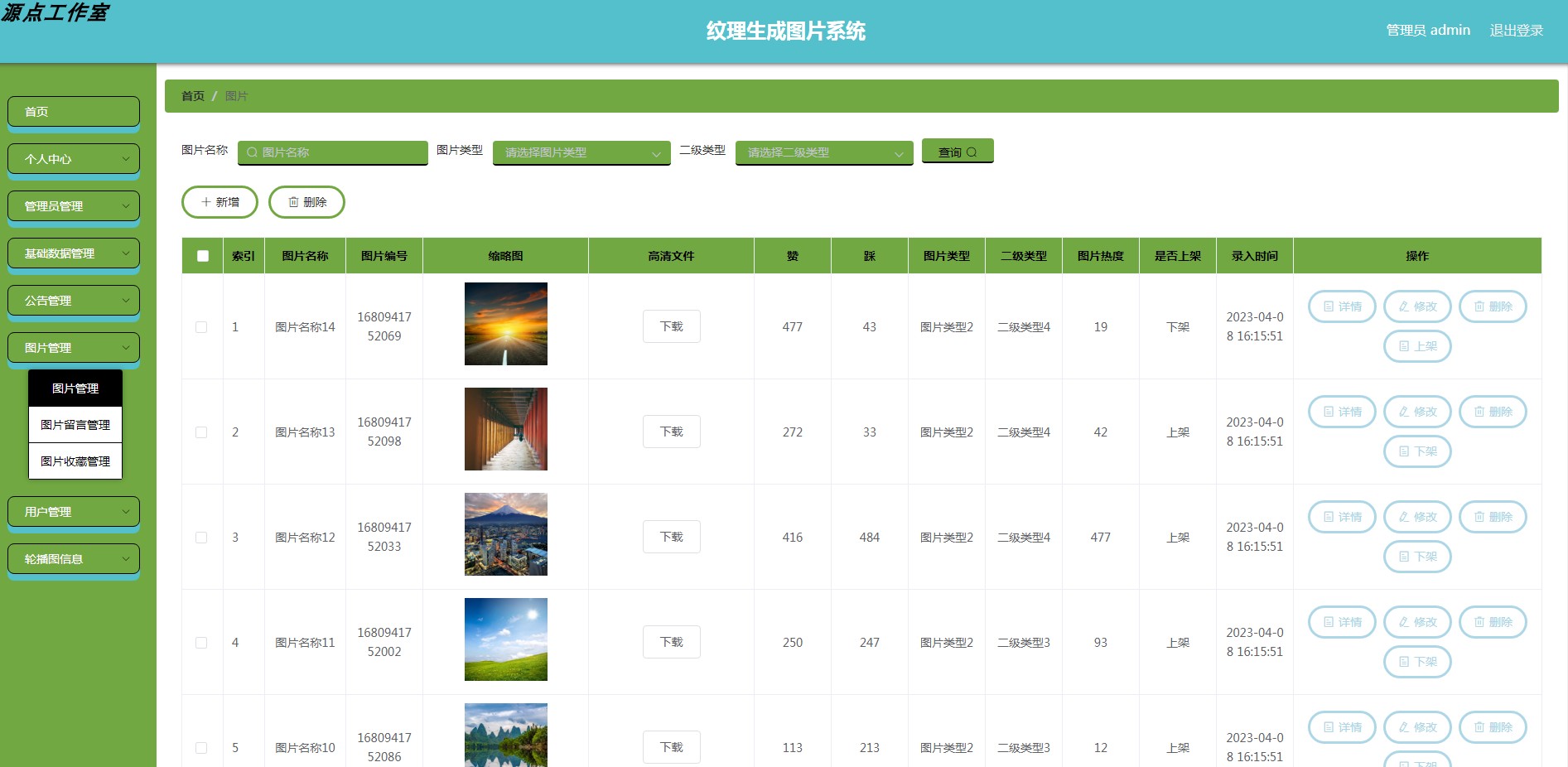Collapse the 图片管理 sidebar menu
This screenshot has height=767, width=1568.
(73, 347)
